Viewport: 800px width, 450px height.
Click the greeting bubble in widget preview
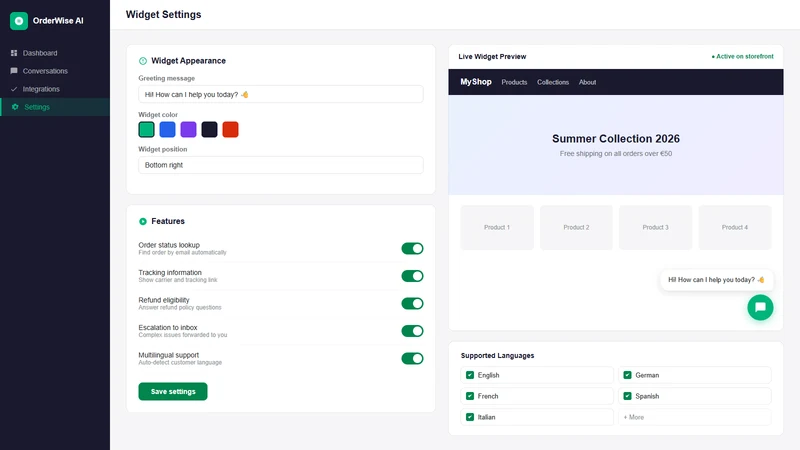pyautogui.click(x=717, y=280)
